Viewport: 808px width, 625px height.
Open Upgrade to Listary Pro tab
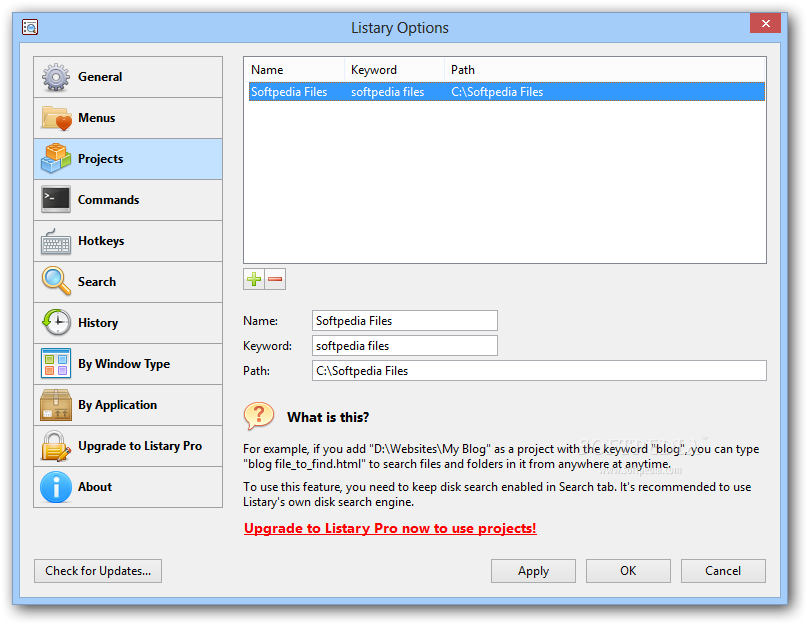pyautogui.click(x=128, y=446)
